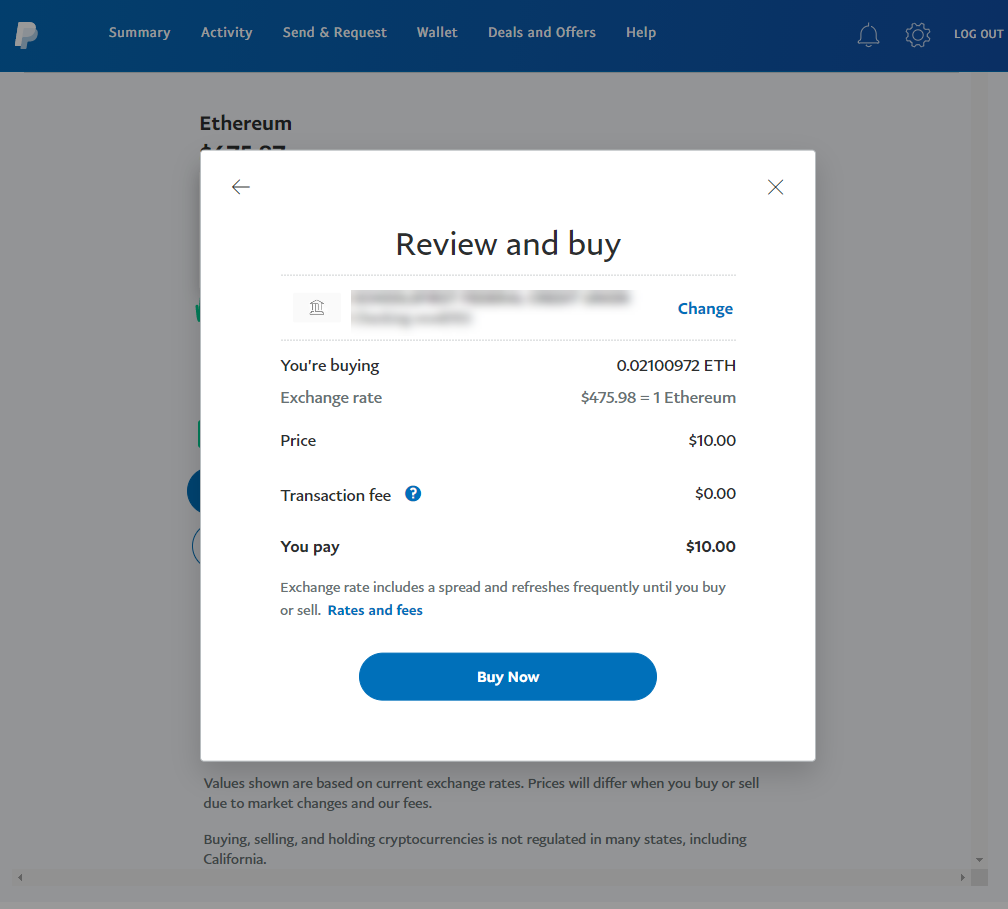Open Deals and Offers
Screen dimensions: 1008x909
pyautogui.click(x=542, y=33)
